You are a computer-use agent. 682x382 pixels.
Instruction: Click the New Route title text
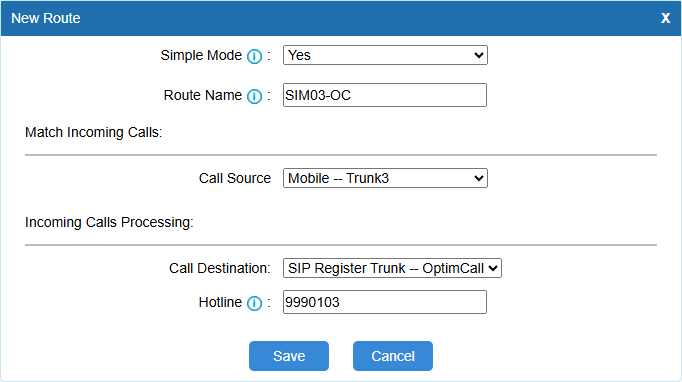(x=46, y=18)
